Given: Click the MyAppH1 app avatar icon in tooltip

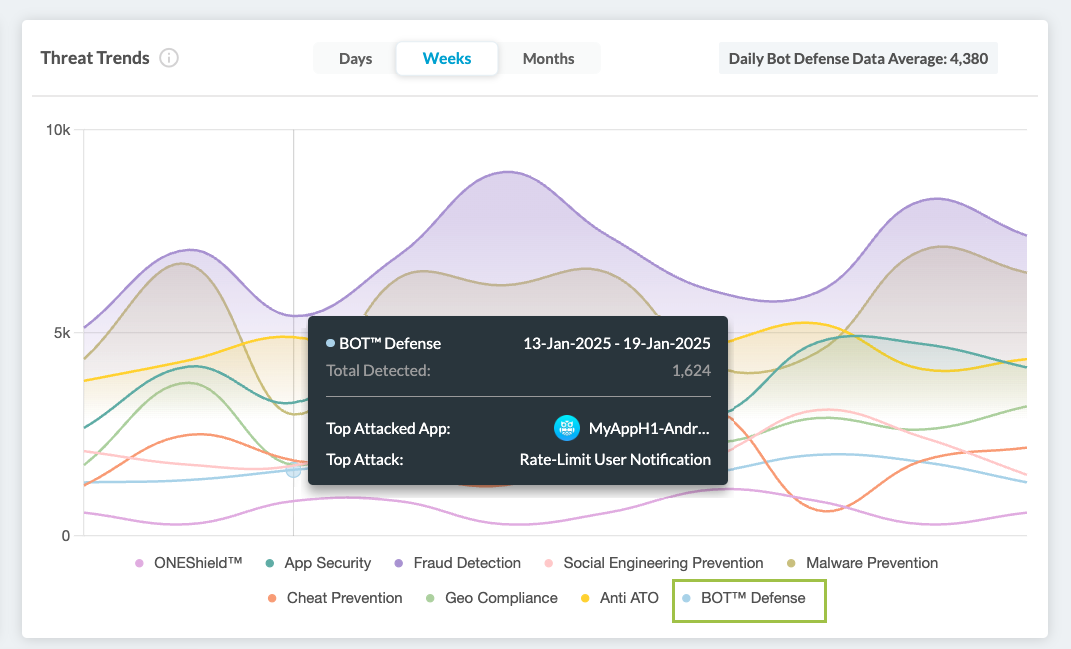Looking at the screenshot, I should tap(566, 427).
